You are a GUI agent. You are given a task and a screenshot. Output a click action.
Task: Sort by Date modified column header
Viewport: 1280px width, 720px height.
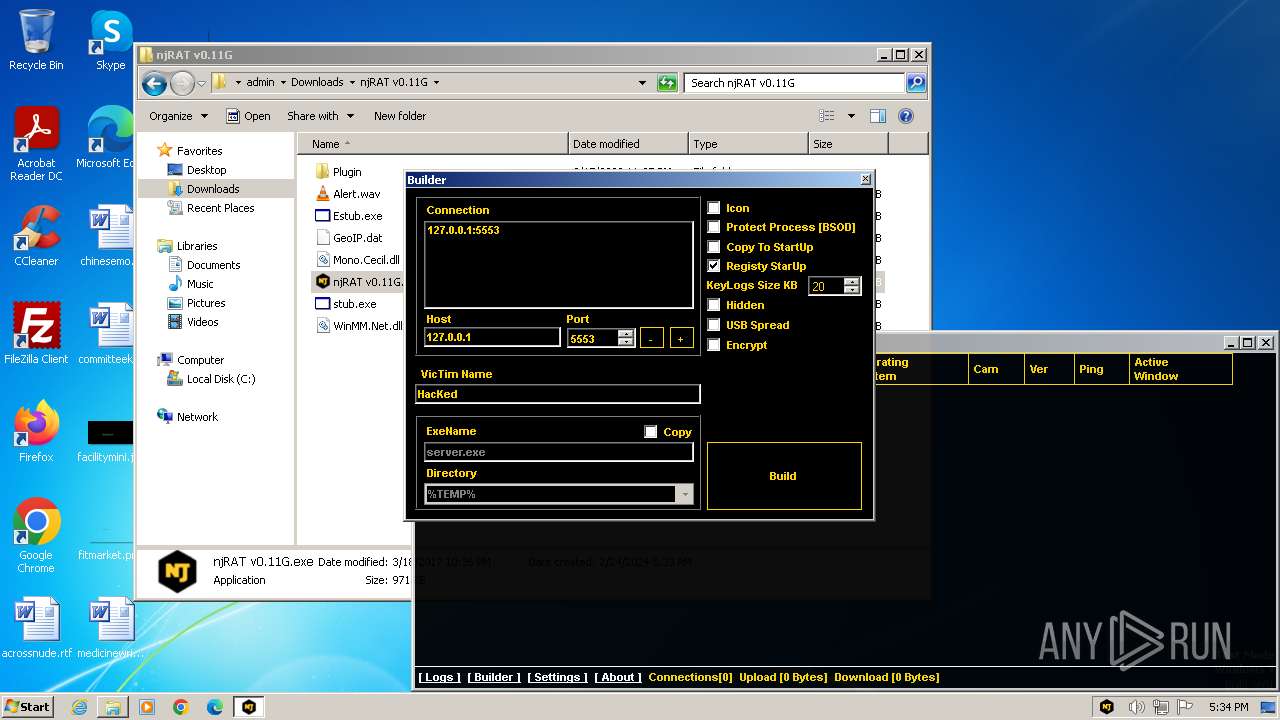(x=628, y=144)
